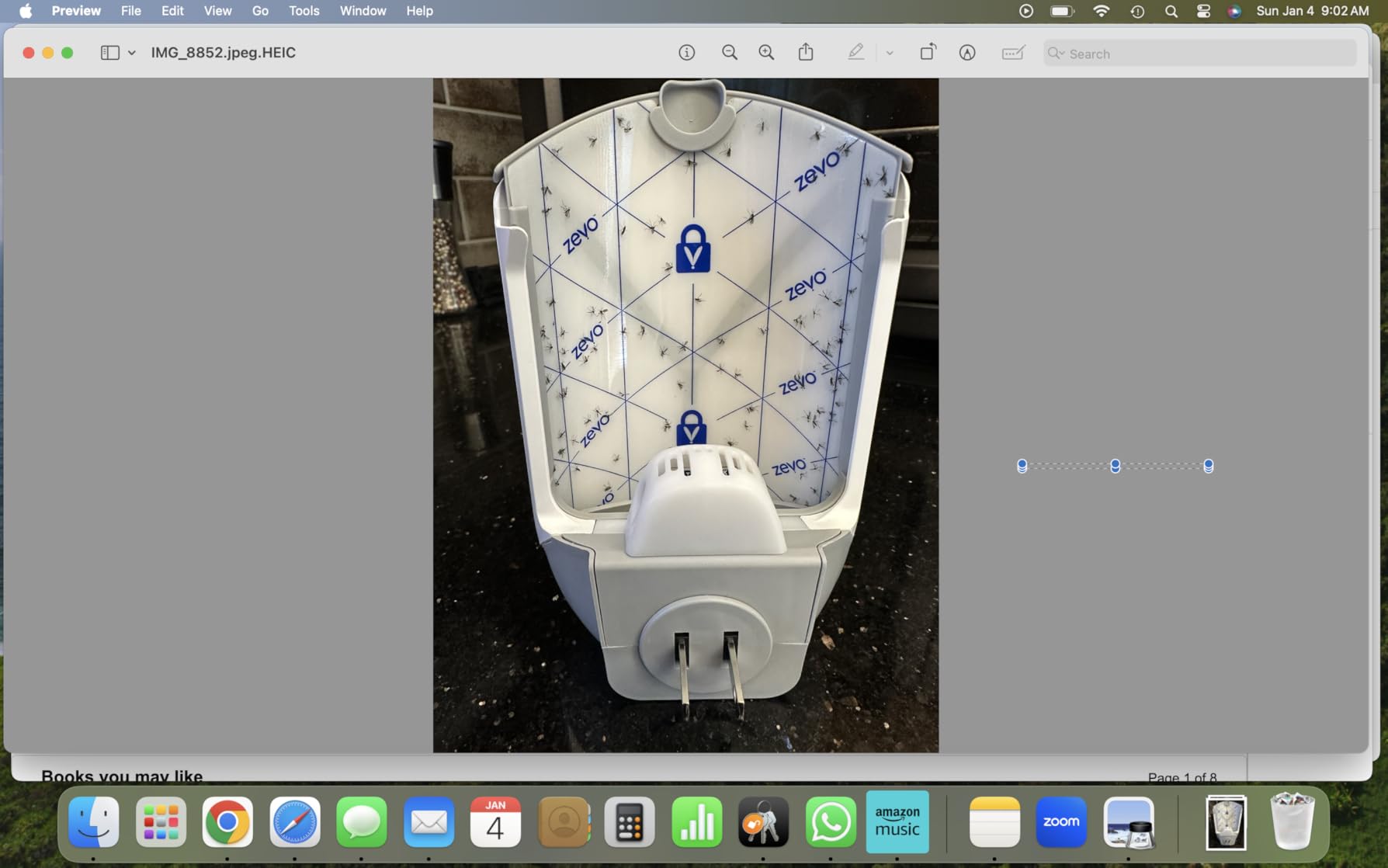Open macOS Control Center toggles
This screenshot has height=868, width=1388.
tap(1203, 11)
